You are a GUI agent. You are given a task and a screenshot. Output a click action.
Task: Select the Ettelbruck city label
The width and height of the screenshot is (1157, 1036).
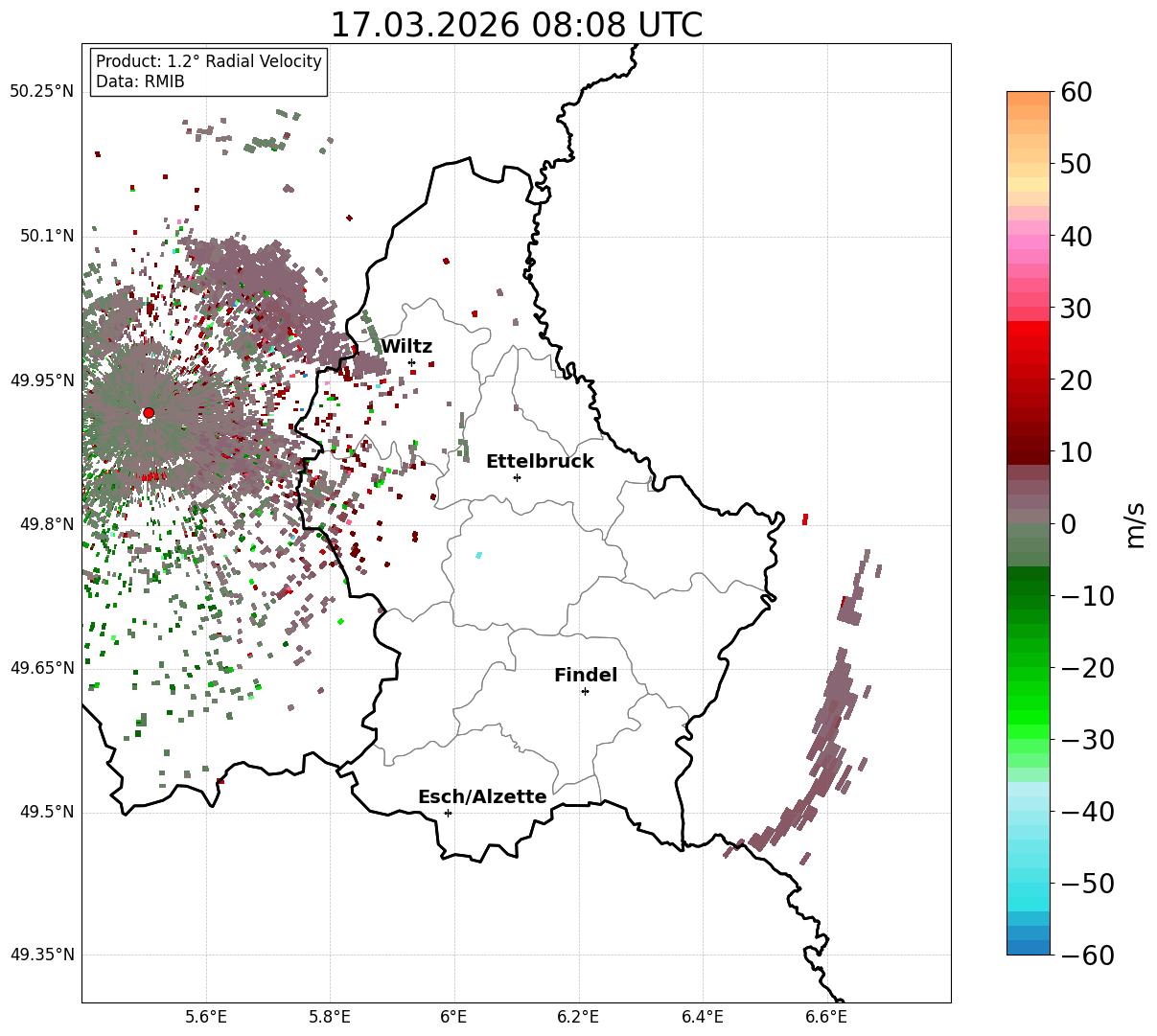540,461
